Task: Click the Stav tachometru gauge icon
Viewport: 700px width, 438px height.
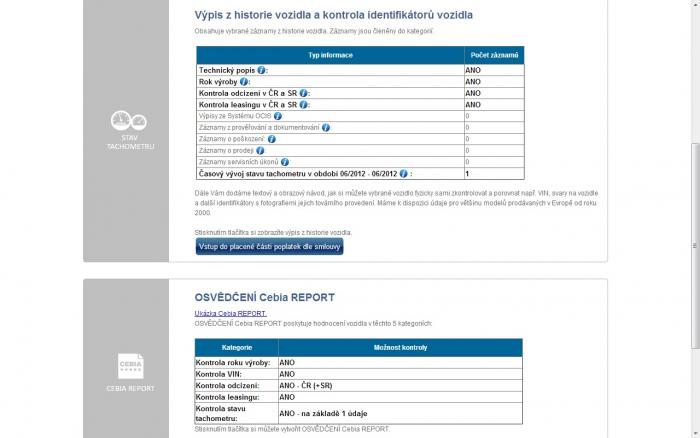Action: pyautogui.click(x=130, y=124)
